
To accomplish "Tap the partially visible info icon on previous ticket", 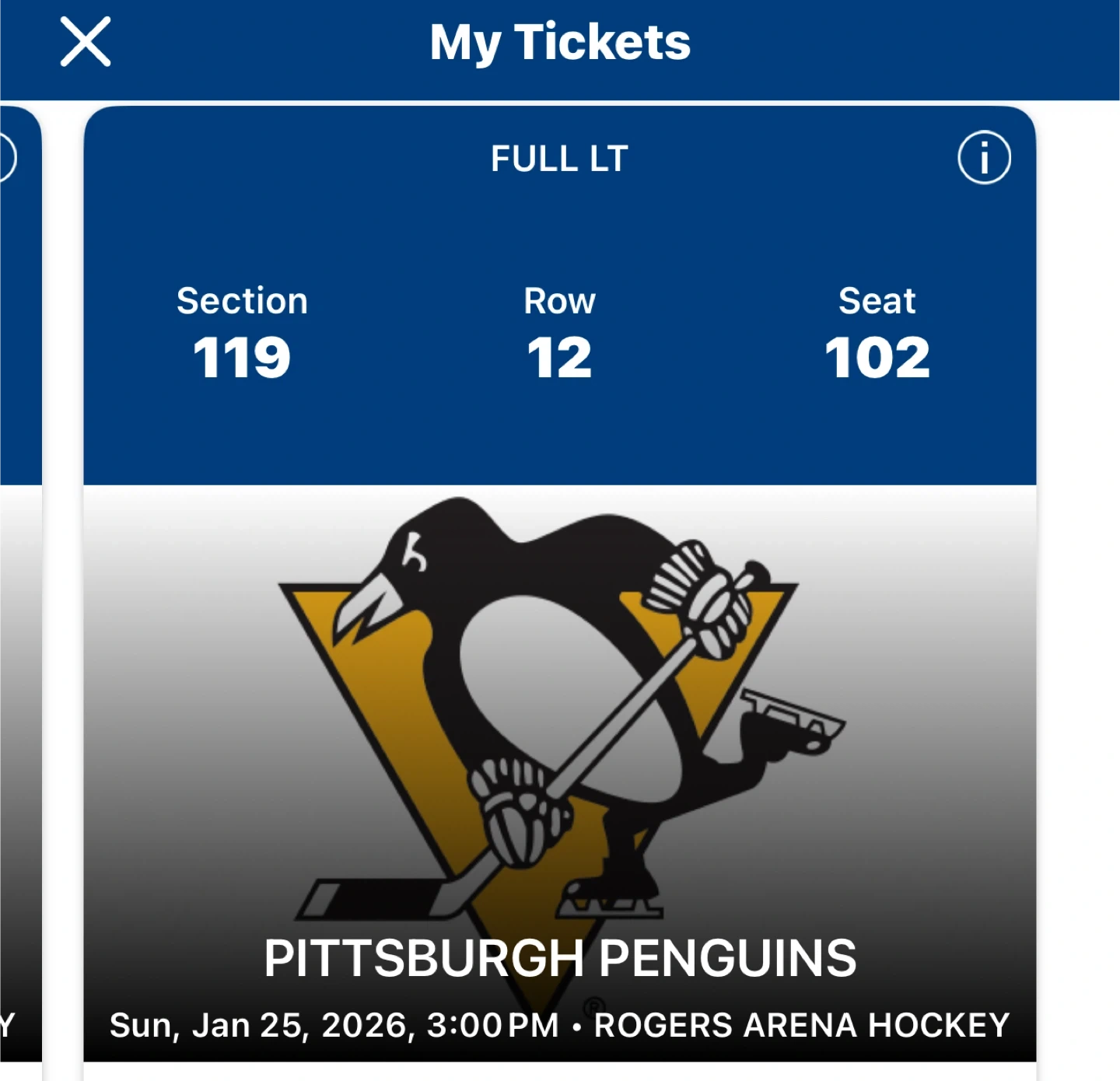I will [5, 157].
